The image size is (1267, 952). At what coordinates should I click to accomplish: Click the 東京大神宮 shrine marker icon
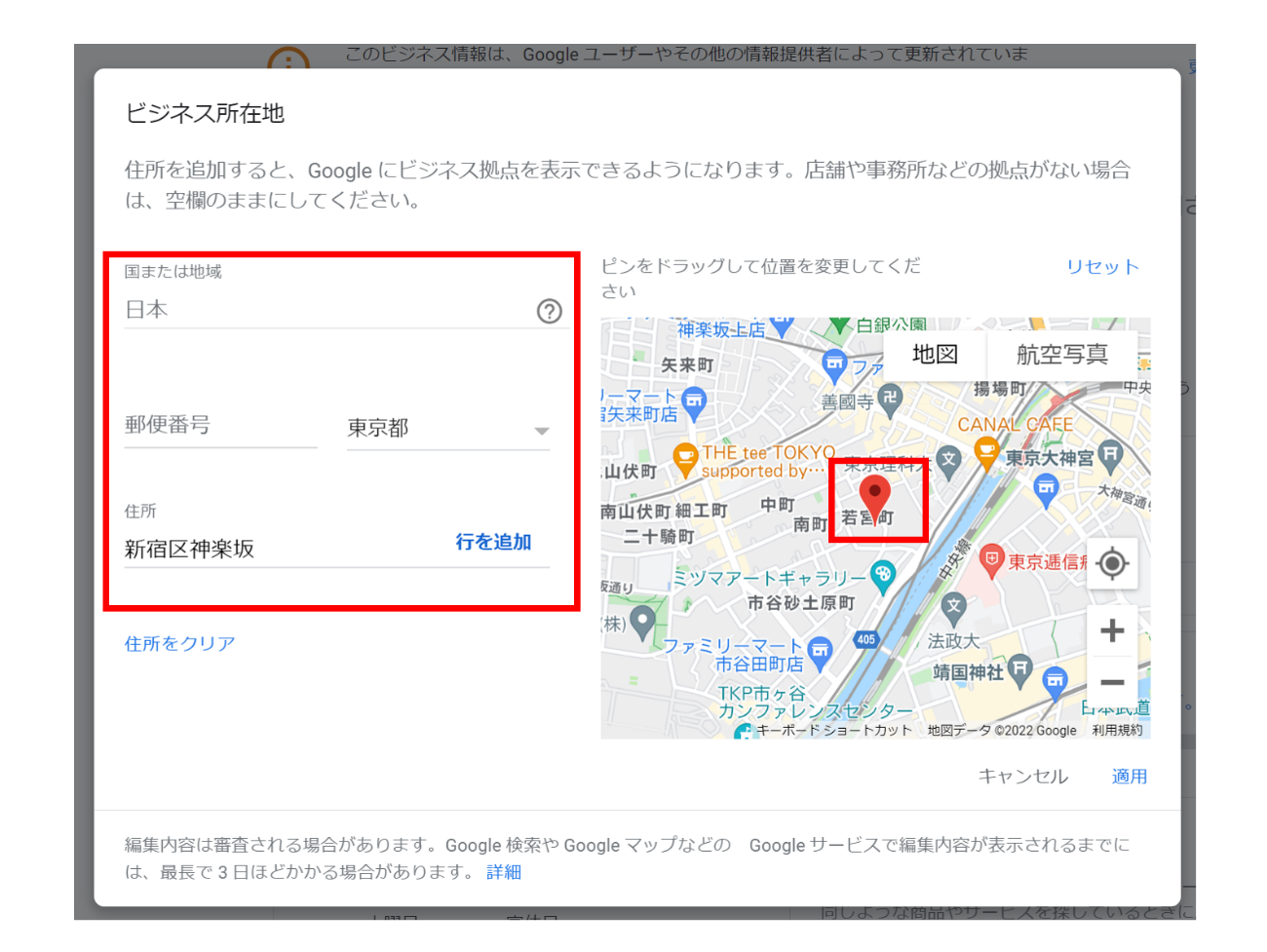[1110, 454]
